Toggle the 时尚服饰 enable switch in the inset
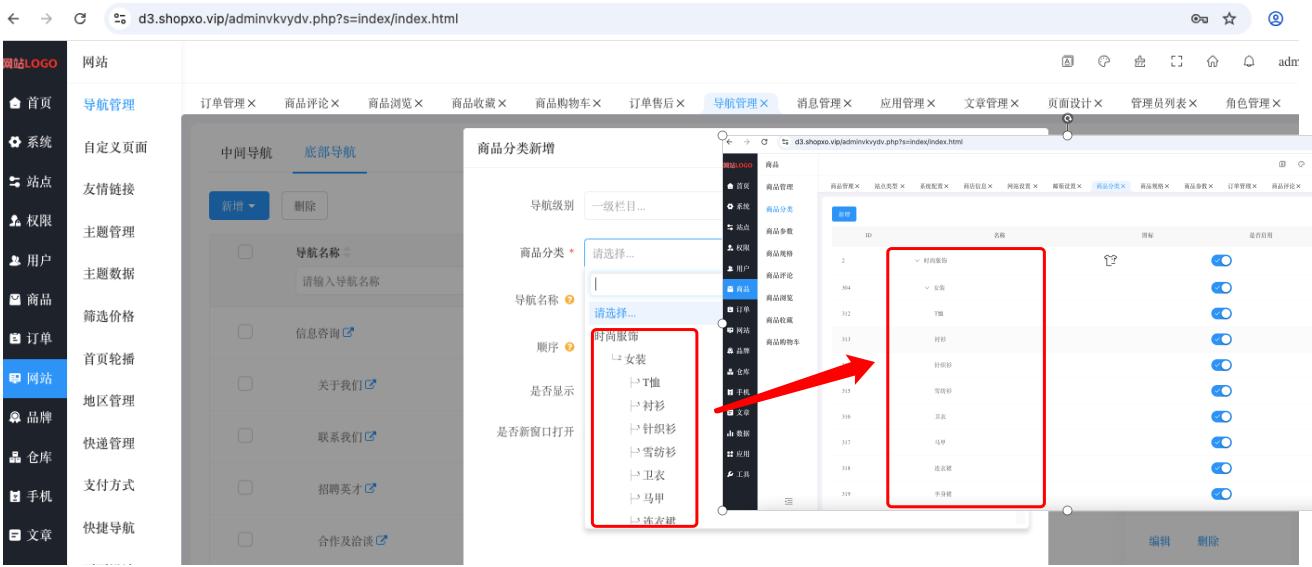The height and width of the screenshot is (567, 1312). point(1221,261)
